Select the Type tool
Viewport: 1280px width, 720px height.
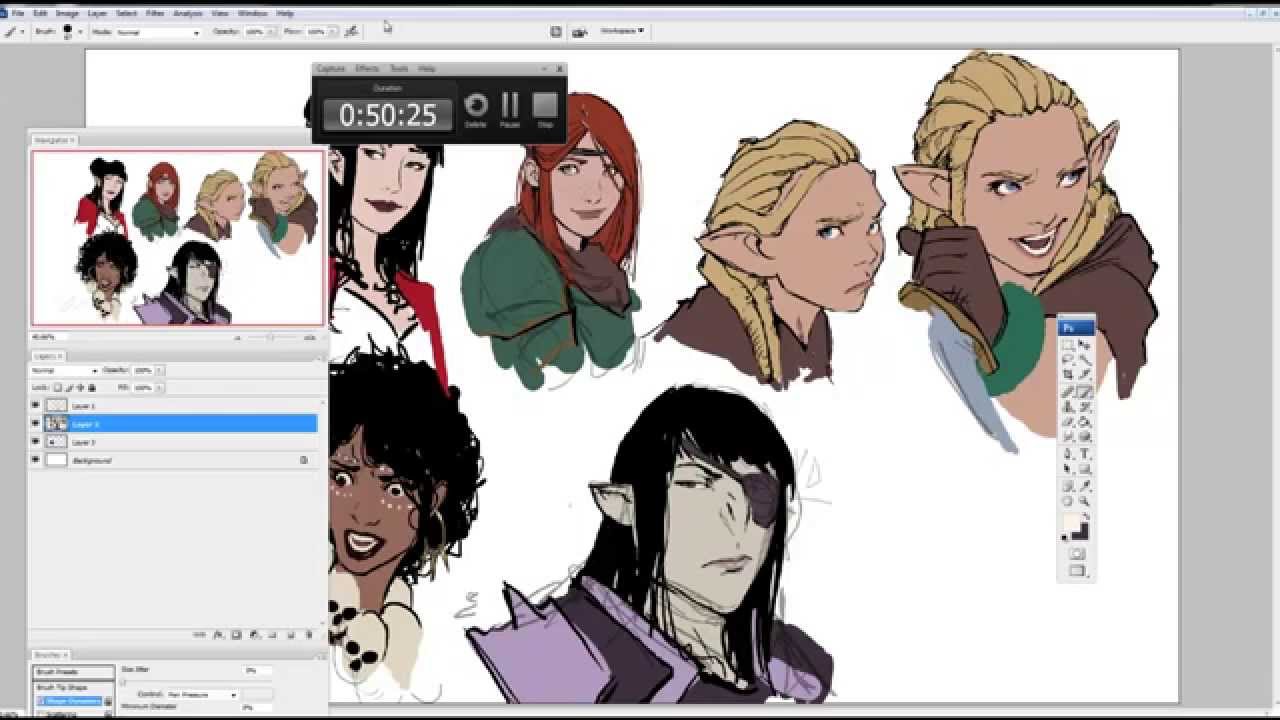[x=1086, y=454]
